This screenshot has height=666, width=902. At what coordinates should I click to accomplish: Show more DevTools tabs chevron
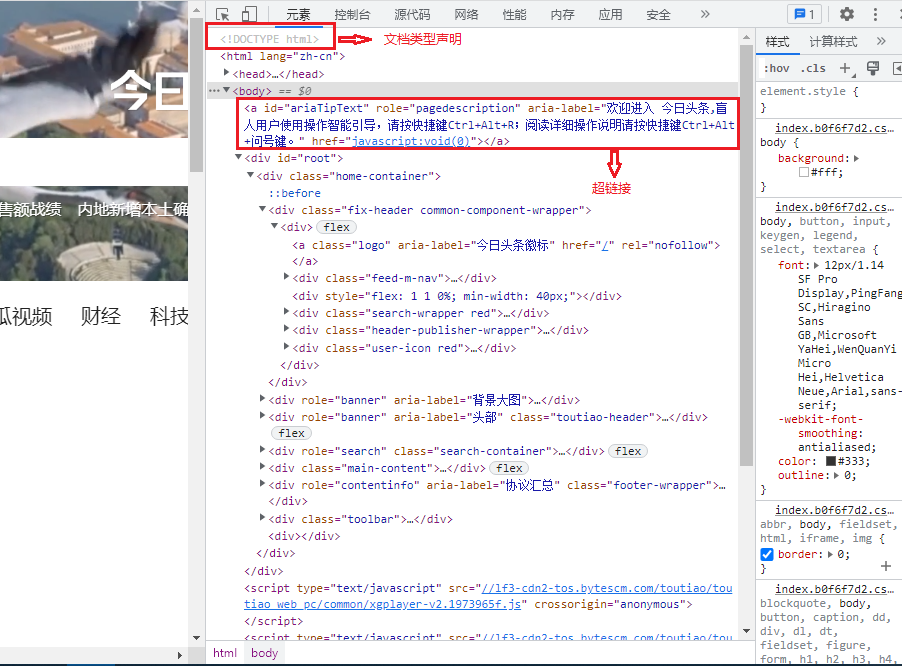tap(705, 14)
